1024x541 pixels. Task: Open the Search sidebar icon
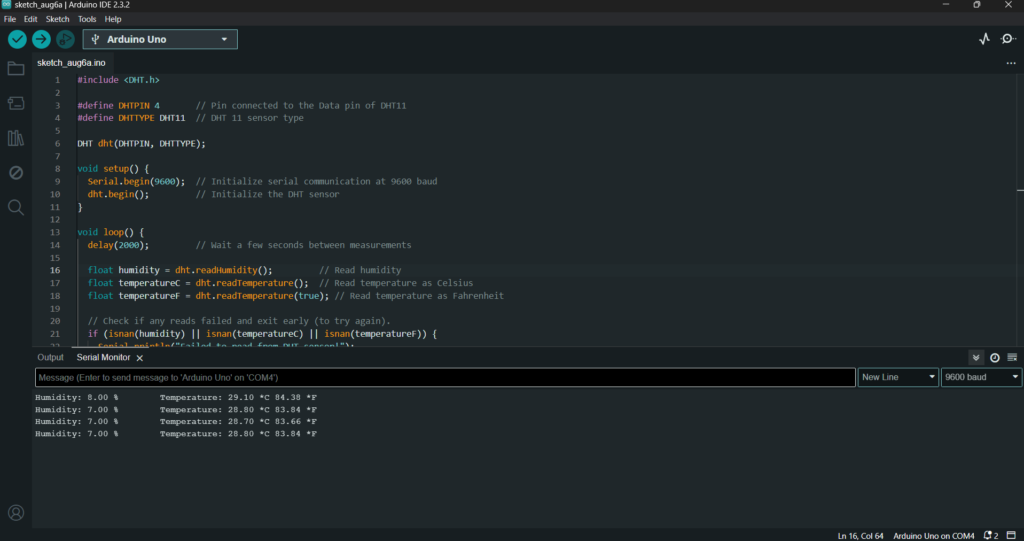point(16,208)
